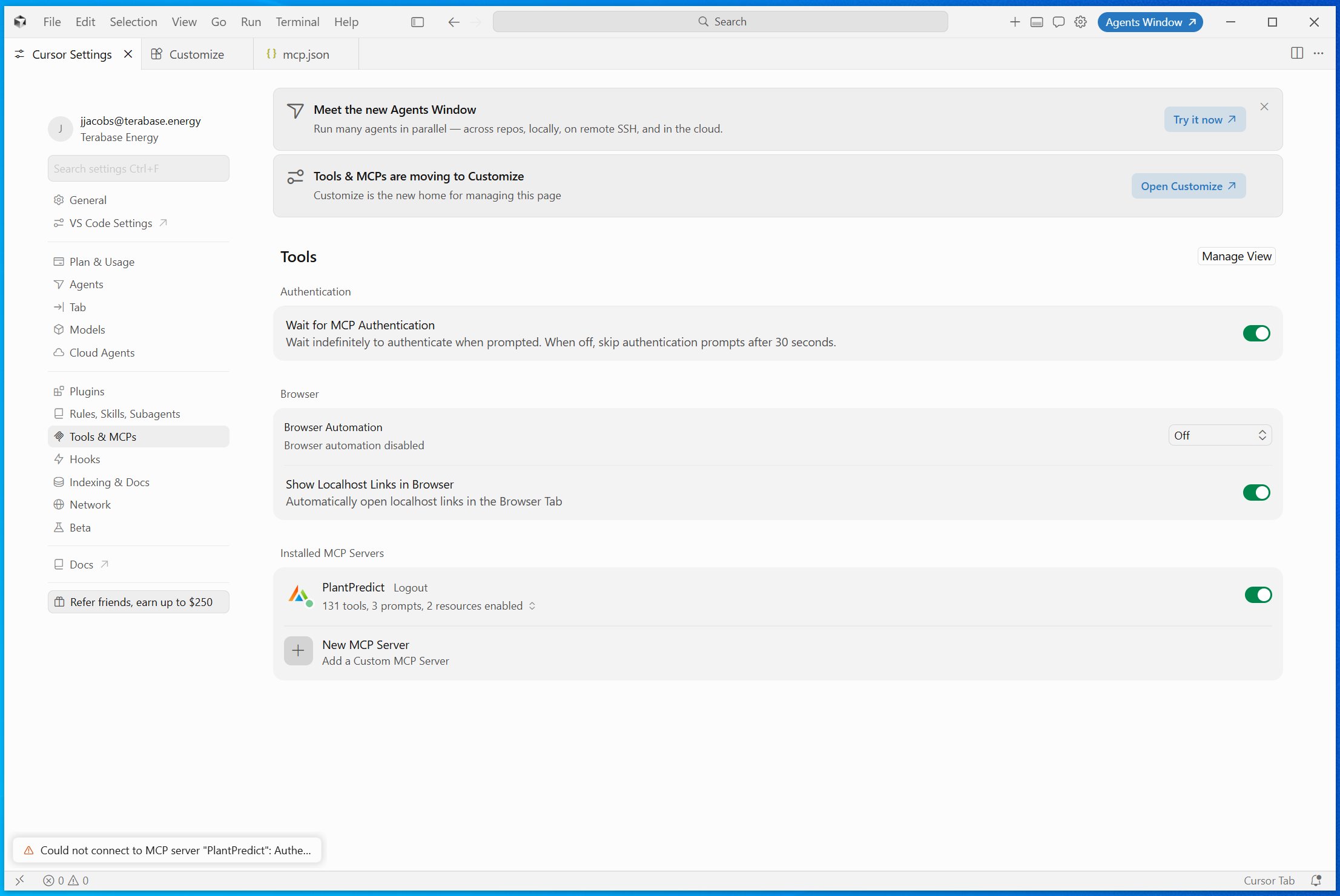Viewport: 1340px width, 896px height.
Task: Click the Cursor Tab status bar item
Action: 1269,880
